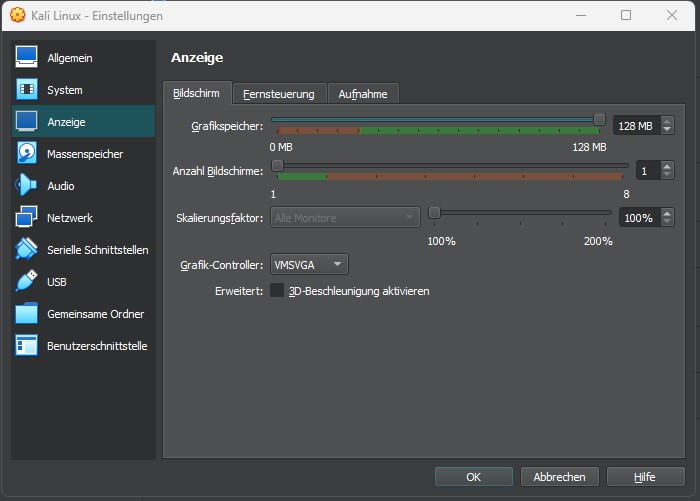Switch to the Aufnahme tab

pyautogui.click(x=363, y=94)
